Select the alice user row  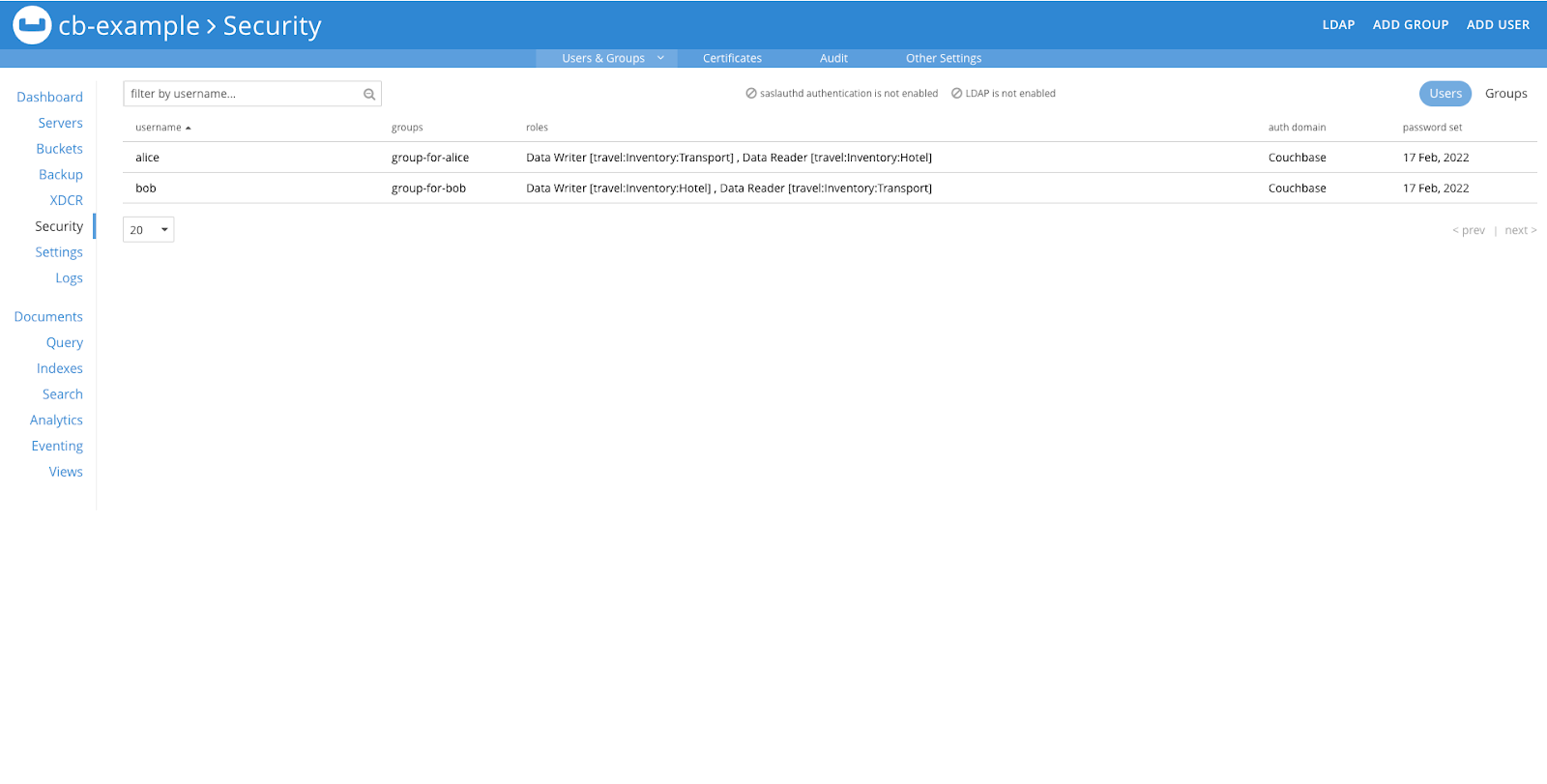coord(148,158)
